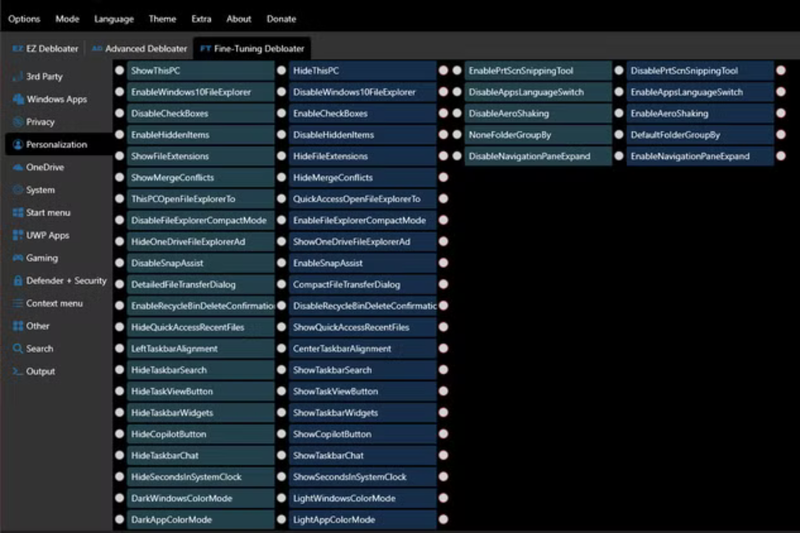The image size is (800, 533).
Task: Open the Search sidebar item
Action: [x=40, y=348]
